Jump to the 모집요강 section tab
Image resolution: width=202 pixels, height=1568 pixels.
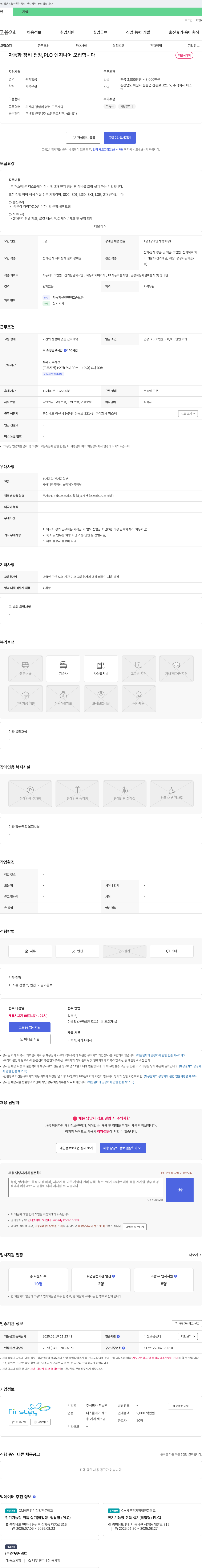[6, 46]
